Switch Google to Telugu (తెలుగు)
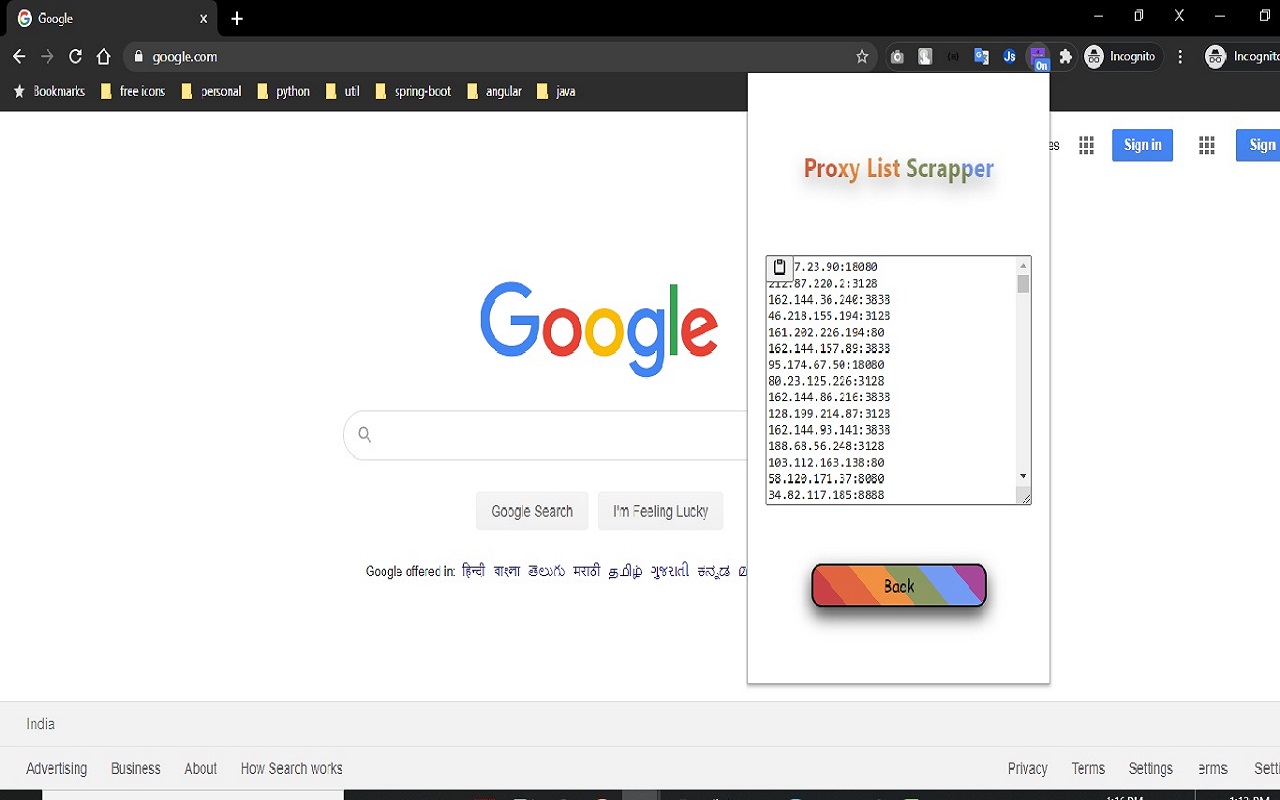This screenshot has height=800, width=1280. [x=547, y=571]
